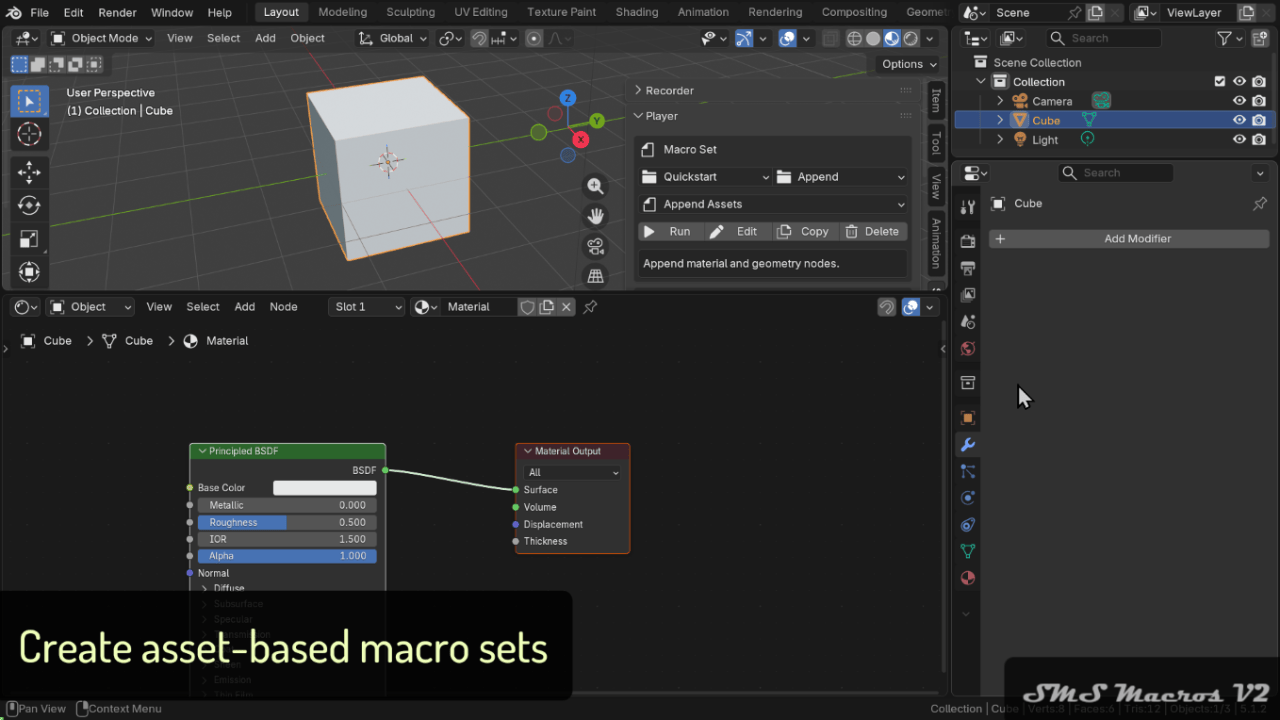Open the Render menu

pyautogui.click(x=117, y=12)
